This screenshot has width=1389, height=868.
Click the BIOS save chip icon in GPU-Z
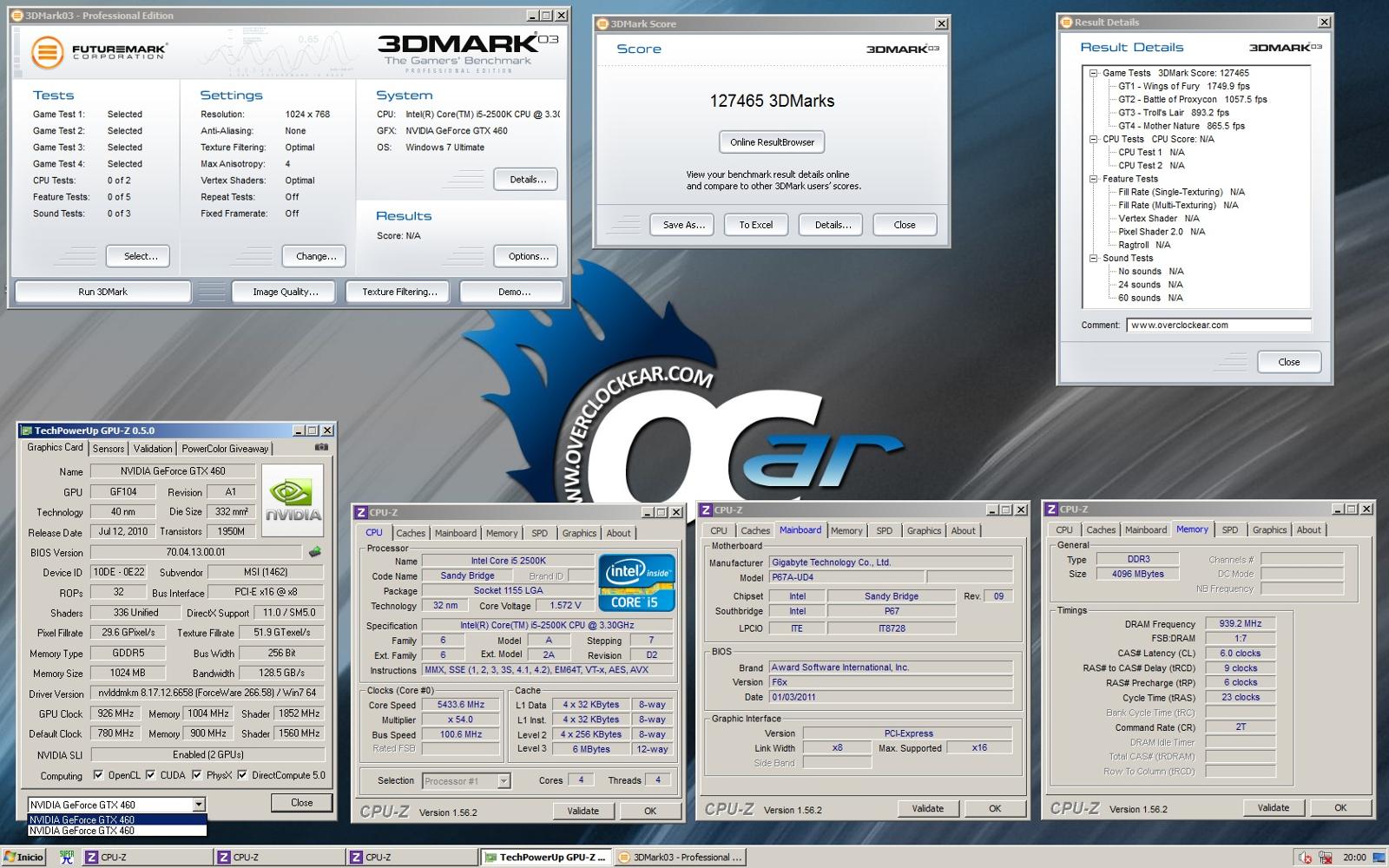[315, 552]
